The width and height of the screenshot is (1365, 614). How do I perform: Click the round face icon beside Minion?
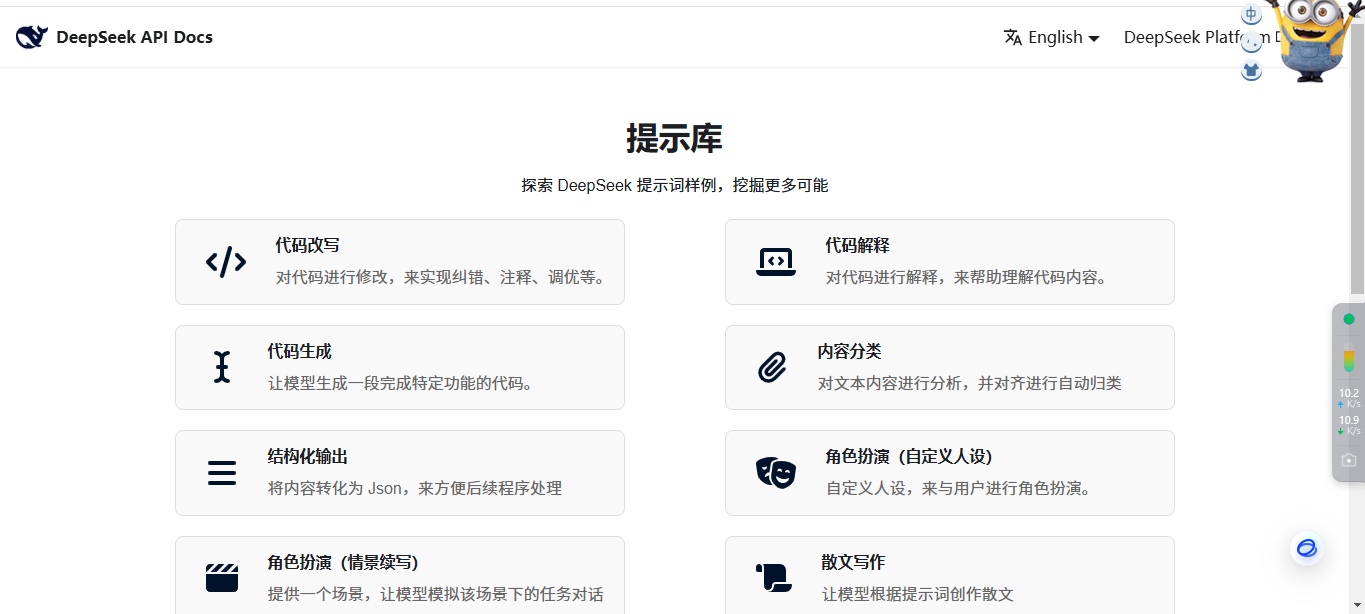(x=1251, y=43)
